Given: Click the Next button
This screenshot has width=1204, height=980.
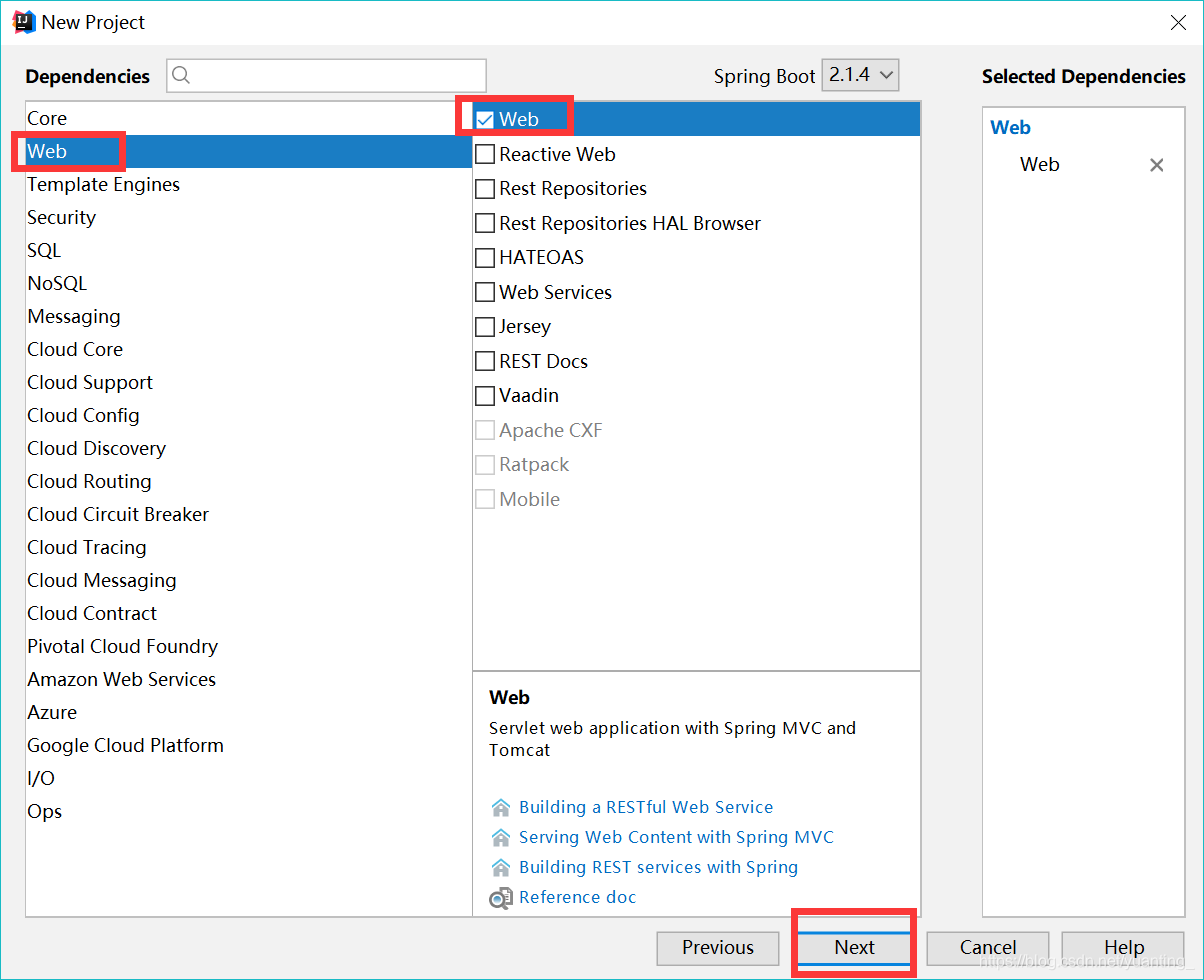Looking at the screenshot, I should [854, 948].
